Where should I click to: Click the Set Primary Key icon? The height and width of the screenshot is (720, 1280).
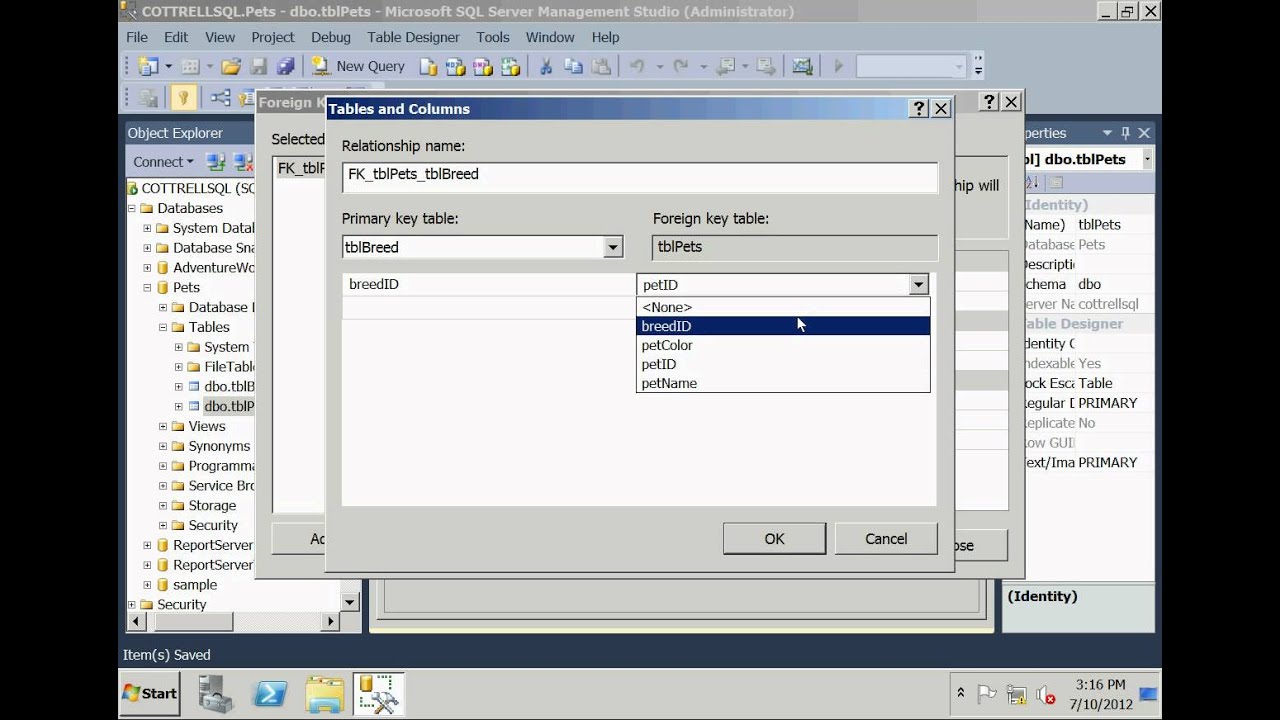[182, 97]
